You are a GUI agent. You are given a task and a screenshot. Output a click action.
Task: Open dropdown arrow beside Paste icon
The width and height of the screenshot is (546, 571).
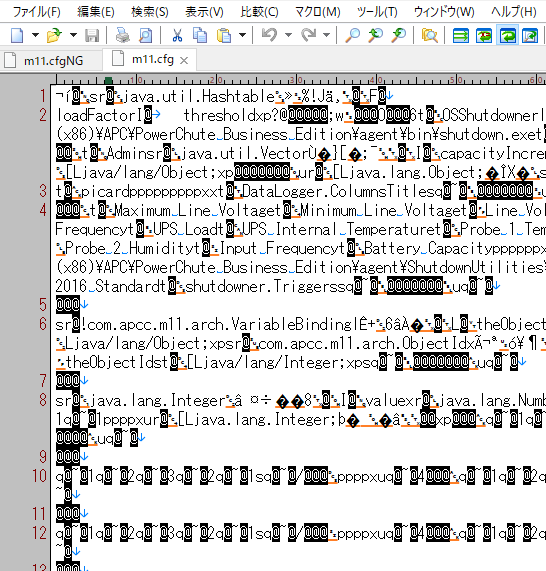click(x=242, y=35)
